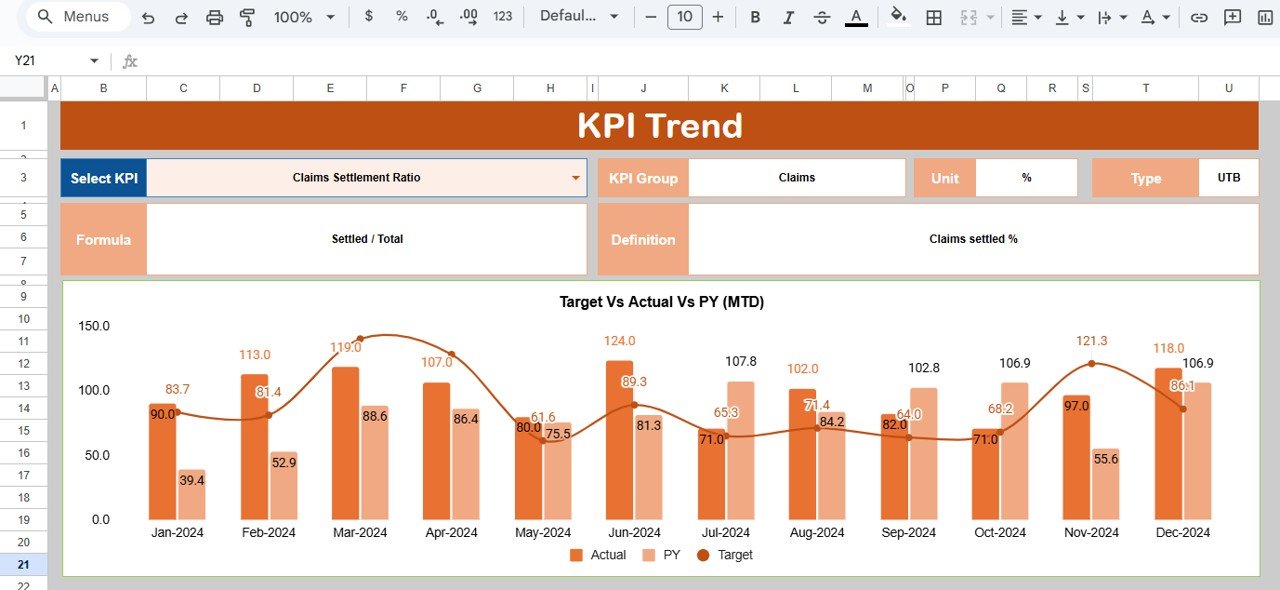Open the More number formats 123 menu
This screenshot has width=1280, height=590.
[503, 17]
